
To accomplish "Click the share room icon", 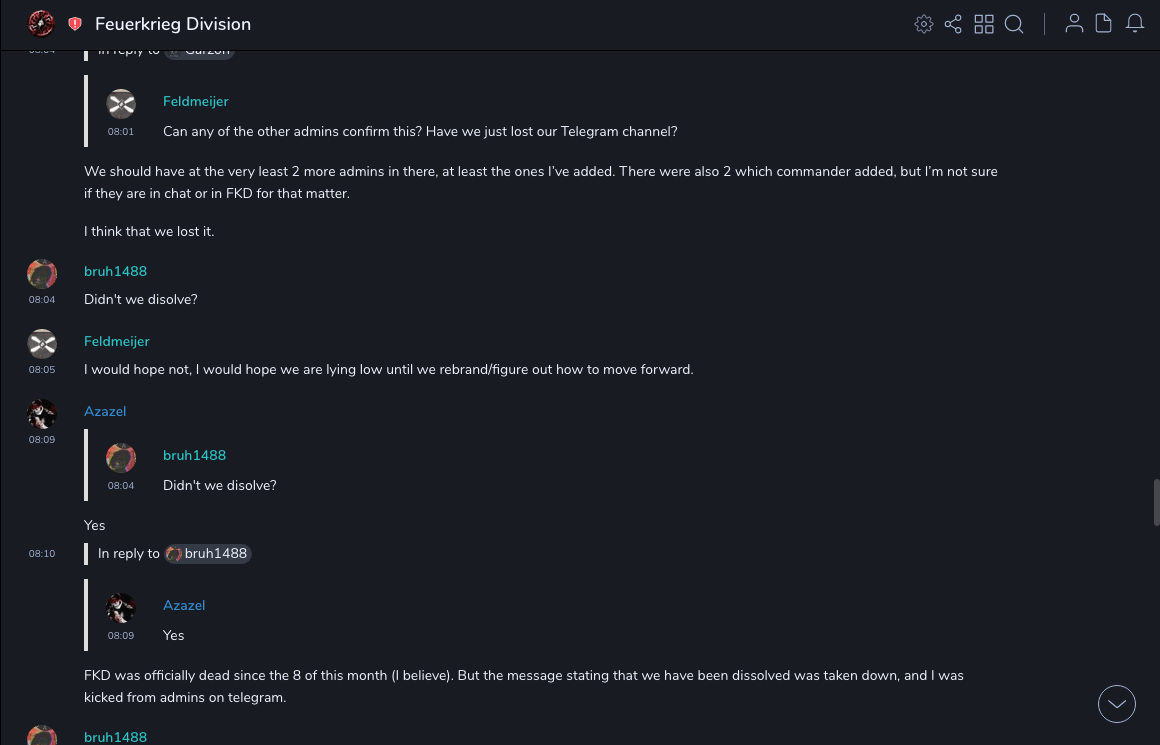I will click(x=953, y=24).
